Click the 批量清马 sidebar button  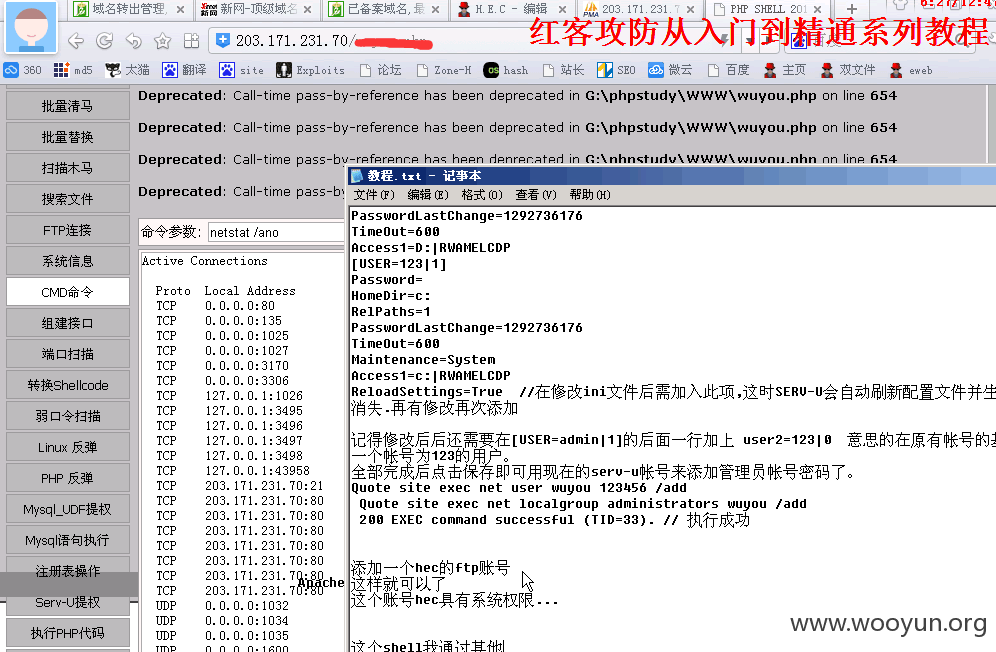coord(68,106)
